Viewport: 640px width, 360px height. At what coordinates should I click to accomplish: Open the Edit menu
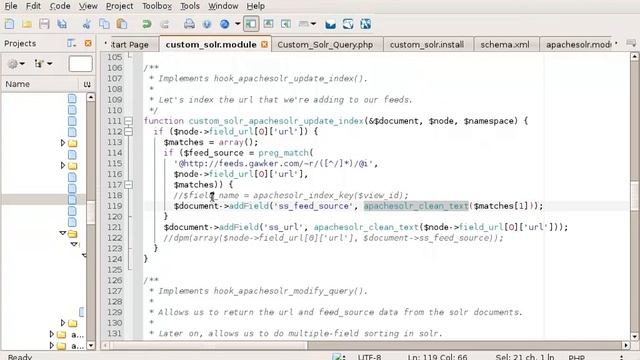(33, 6)
